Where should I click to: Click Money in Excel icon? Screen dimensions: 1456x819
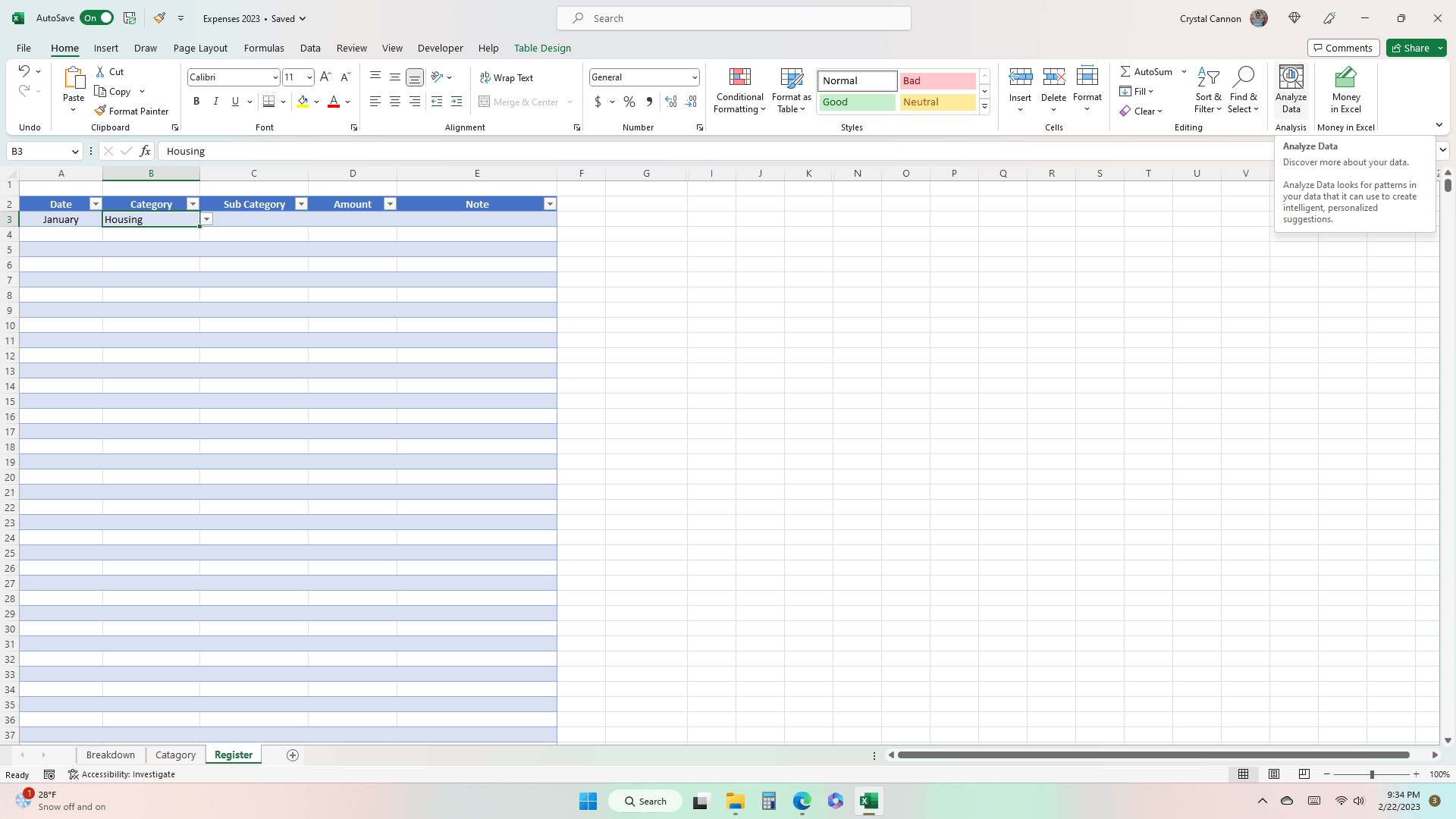(x=1345, y=89)
